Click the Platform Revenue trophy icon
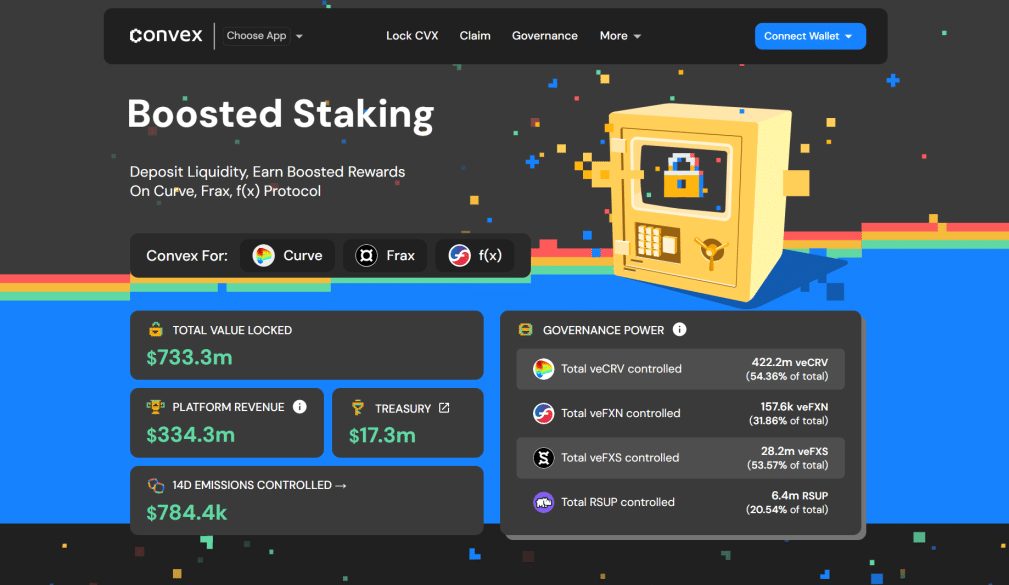 (x=155, y=407)
